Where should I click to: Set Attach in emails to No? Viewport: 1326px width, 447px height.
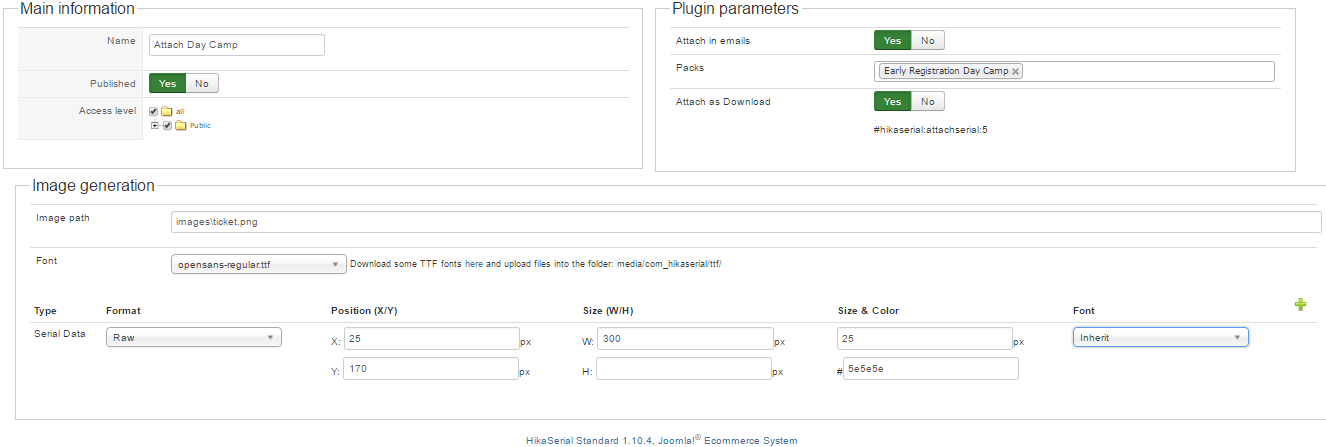click(x=927, y=41)
